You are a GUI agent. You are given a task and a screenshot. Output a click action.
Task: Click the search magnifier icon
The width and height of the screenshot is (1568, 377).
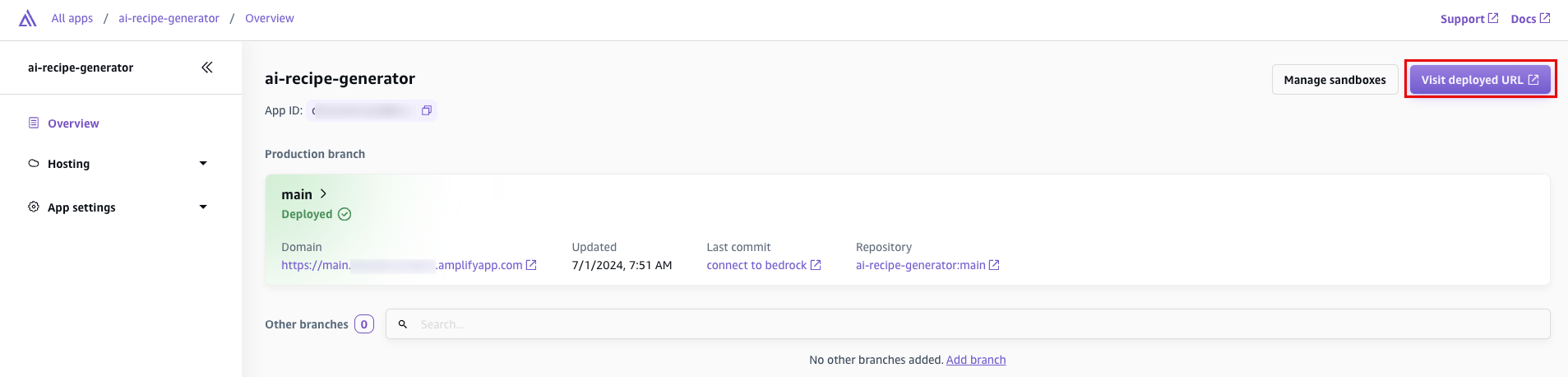coord(403,324)
